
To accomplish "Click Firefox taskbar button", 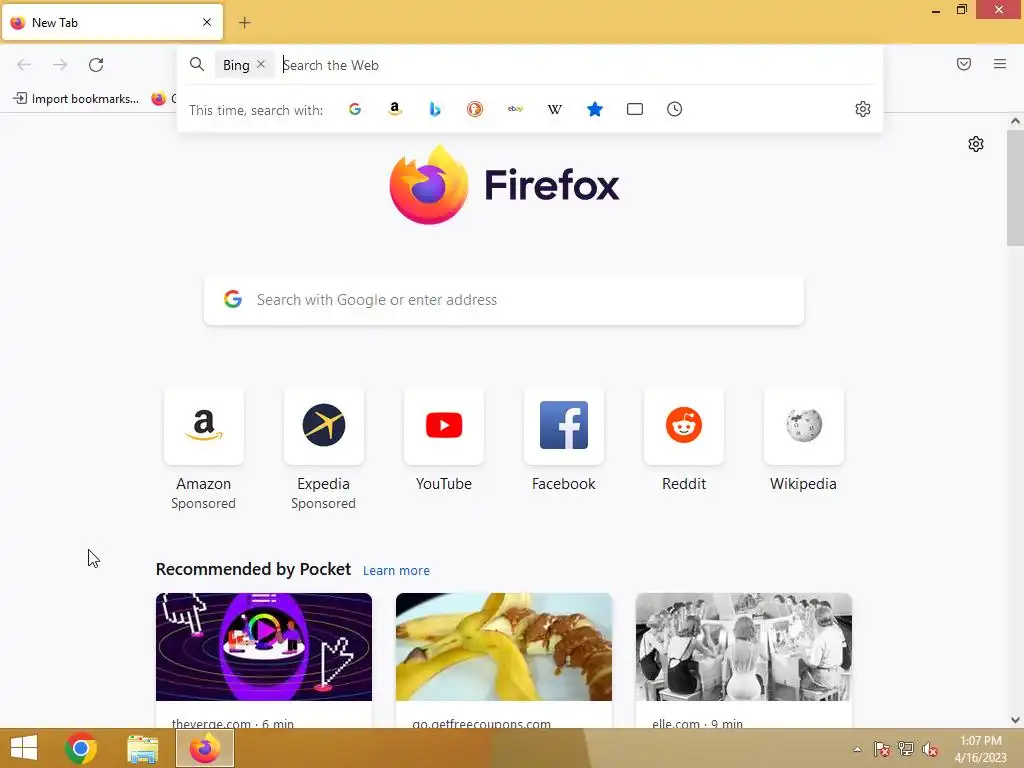I will point(205,748).
